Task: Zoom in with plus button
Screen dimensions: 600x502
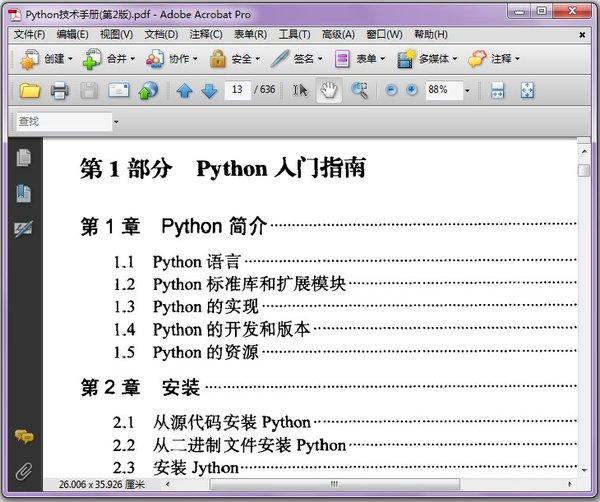Action: pos(412,90)
